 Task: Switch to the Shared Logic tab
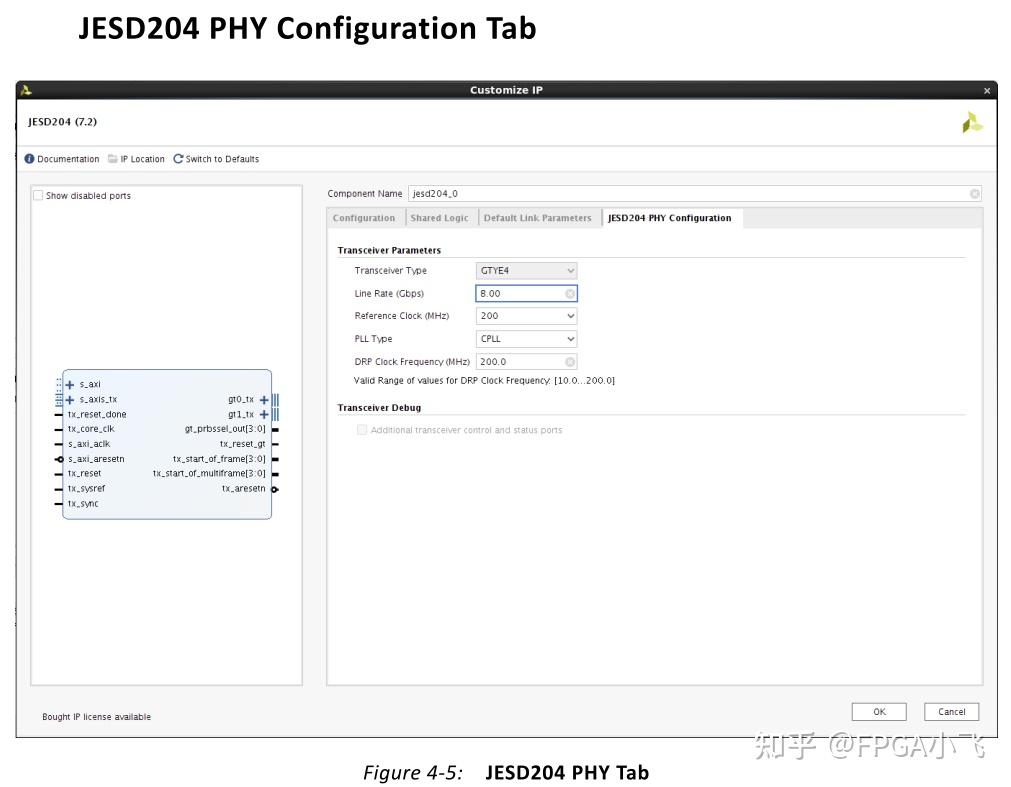tap(440, 217)
